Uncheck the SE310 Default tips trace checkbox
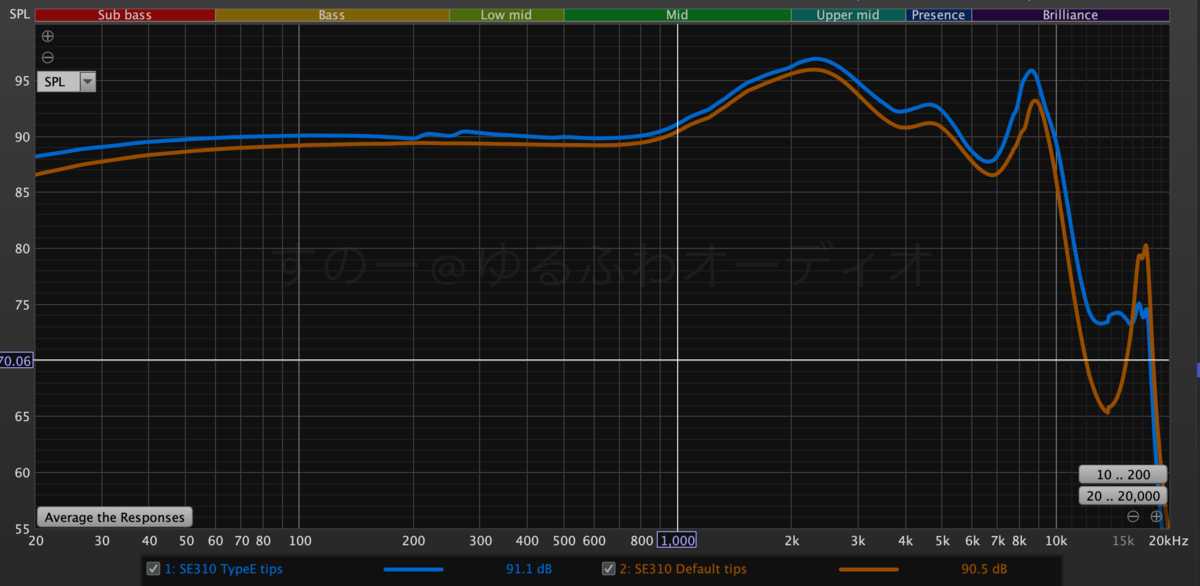This screenshot has height=586, width=1200. pos(608,569)
